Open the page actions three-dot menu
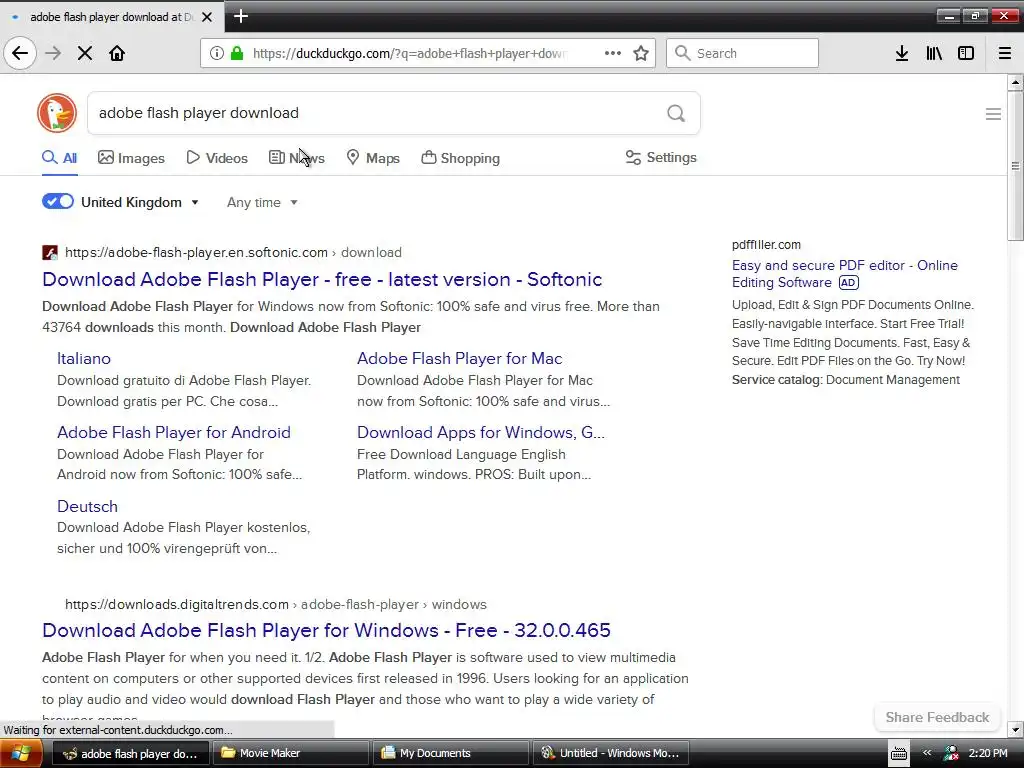Viewport: 1024px width, 768px height. (x=613, y=53)
